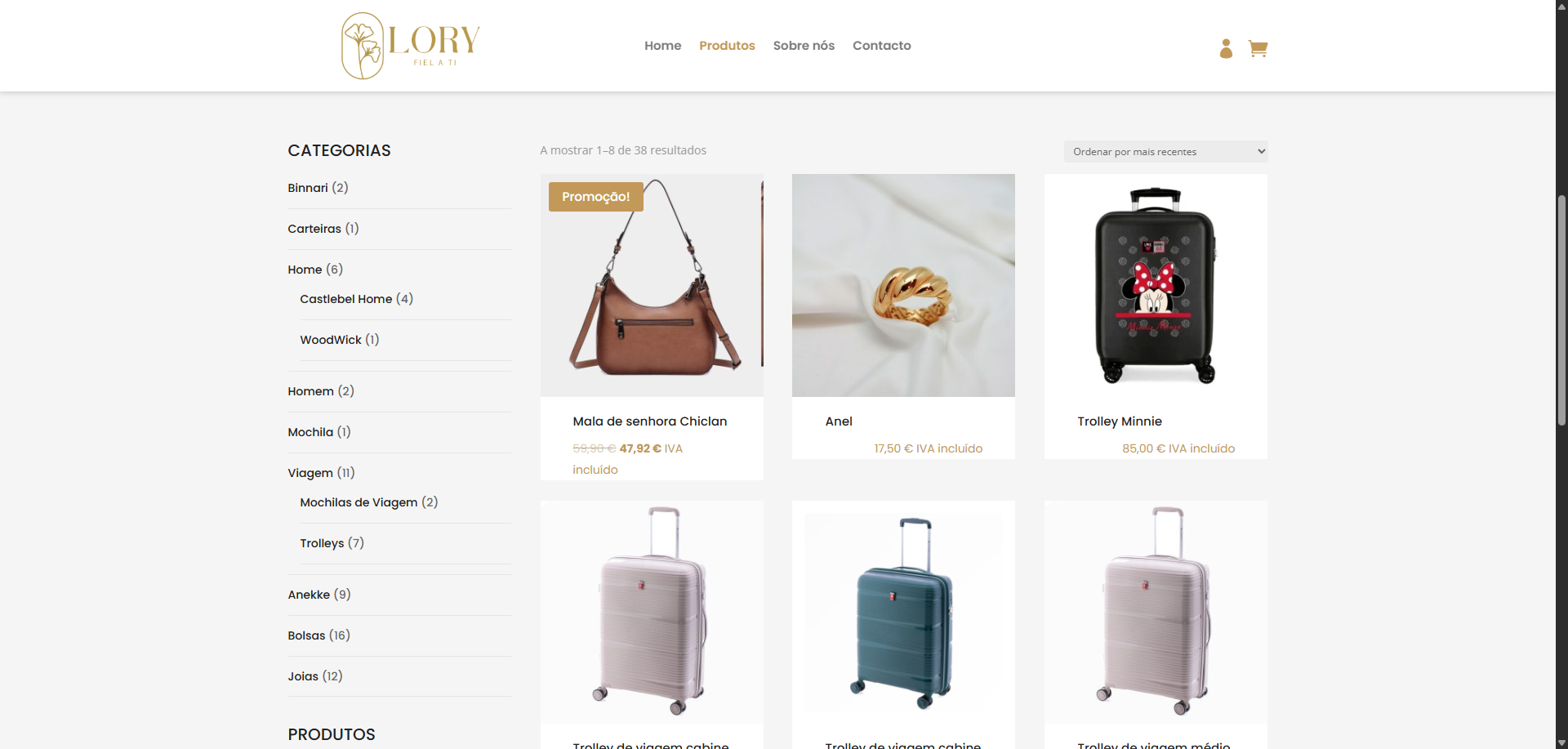Open the Trolley Minnie product title

1120,421
